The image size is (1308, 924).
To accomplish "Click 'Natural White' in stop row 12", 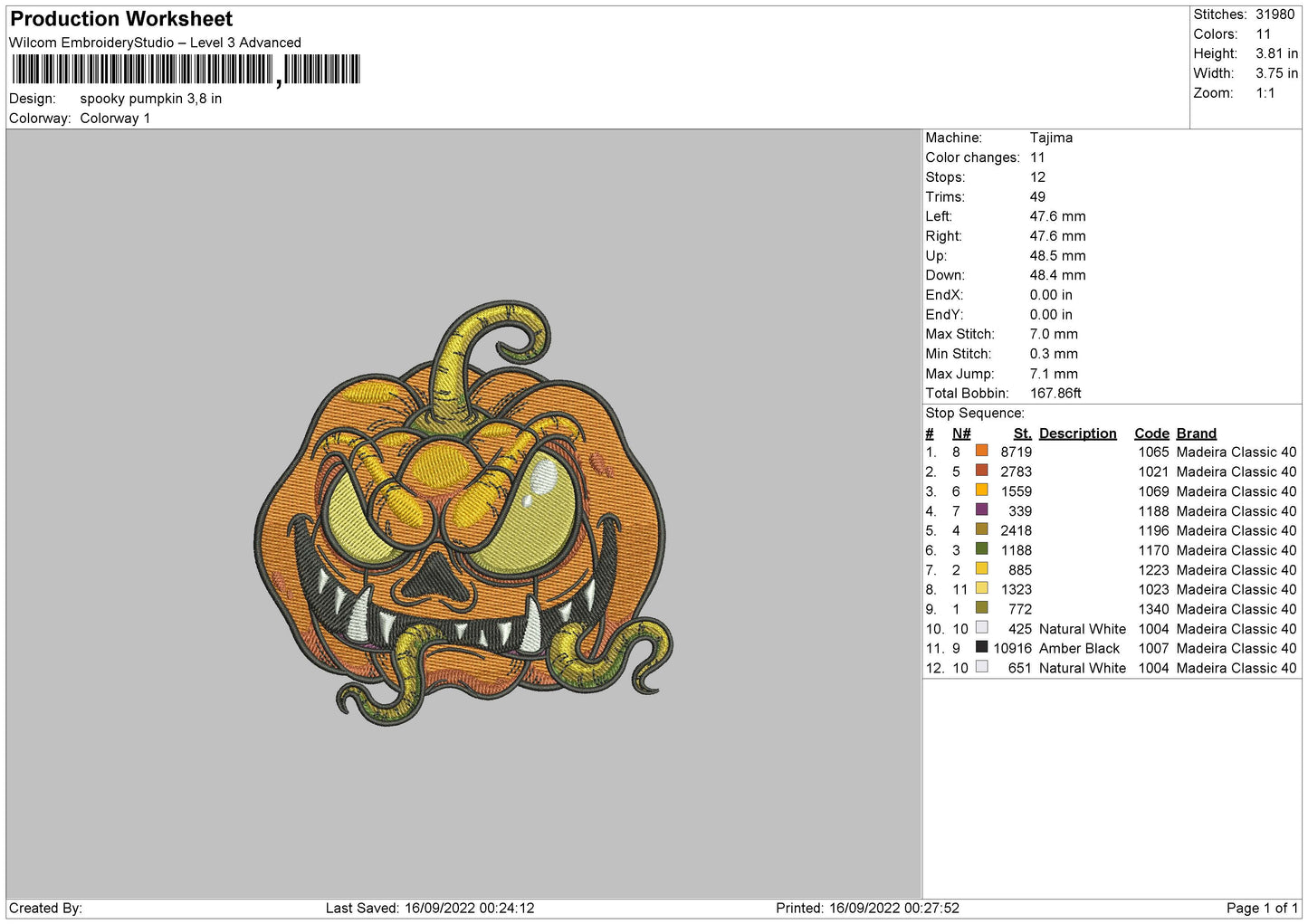I will pos(1083,669).
